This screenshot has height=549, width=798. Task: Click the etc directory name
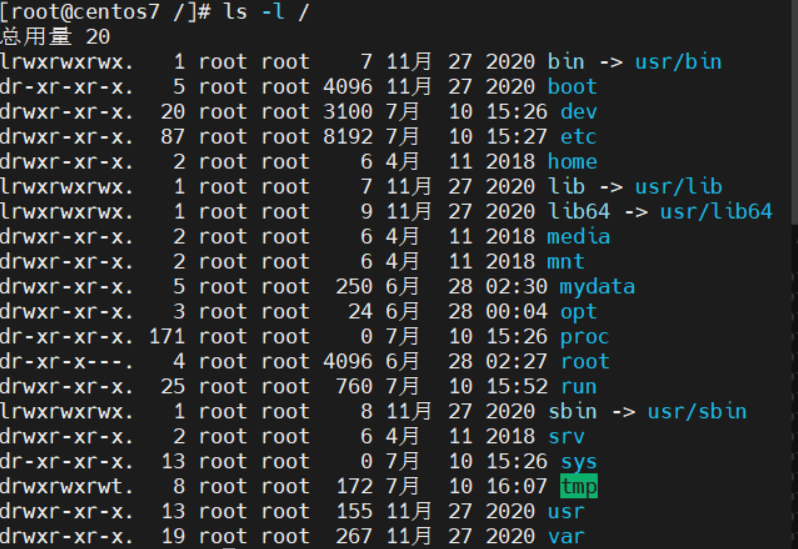click(578, 137)
